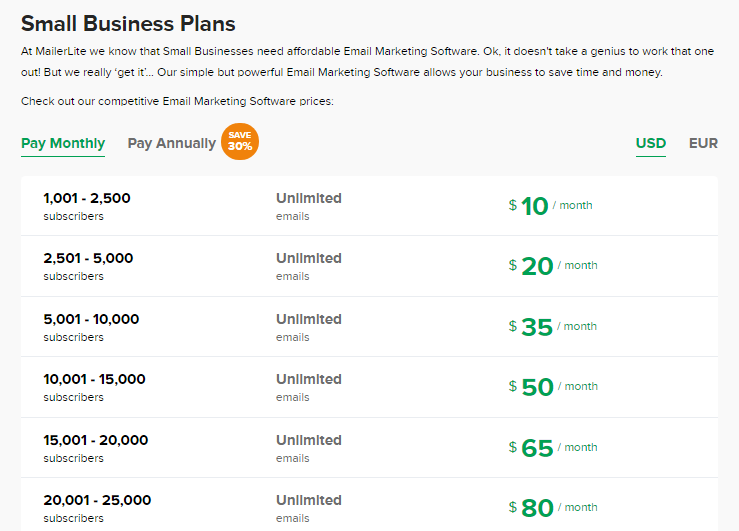
Task: Click the $20 / month price
Action: tap(553, 266)
